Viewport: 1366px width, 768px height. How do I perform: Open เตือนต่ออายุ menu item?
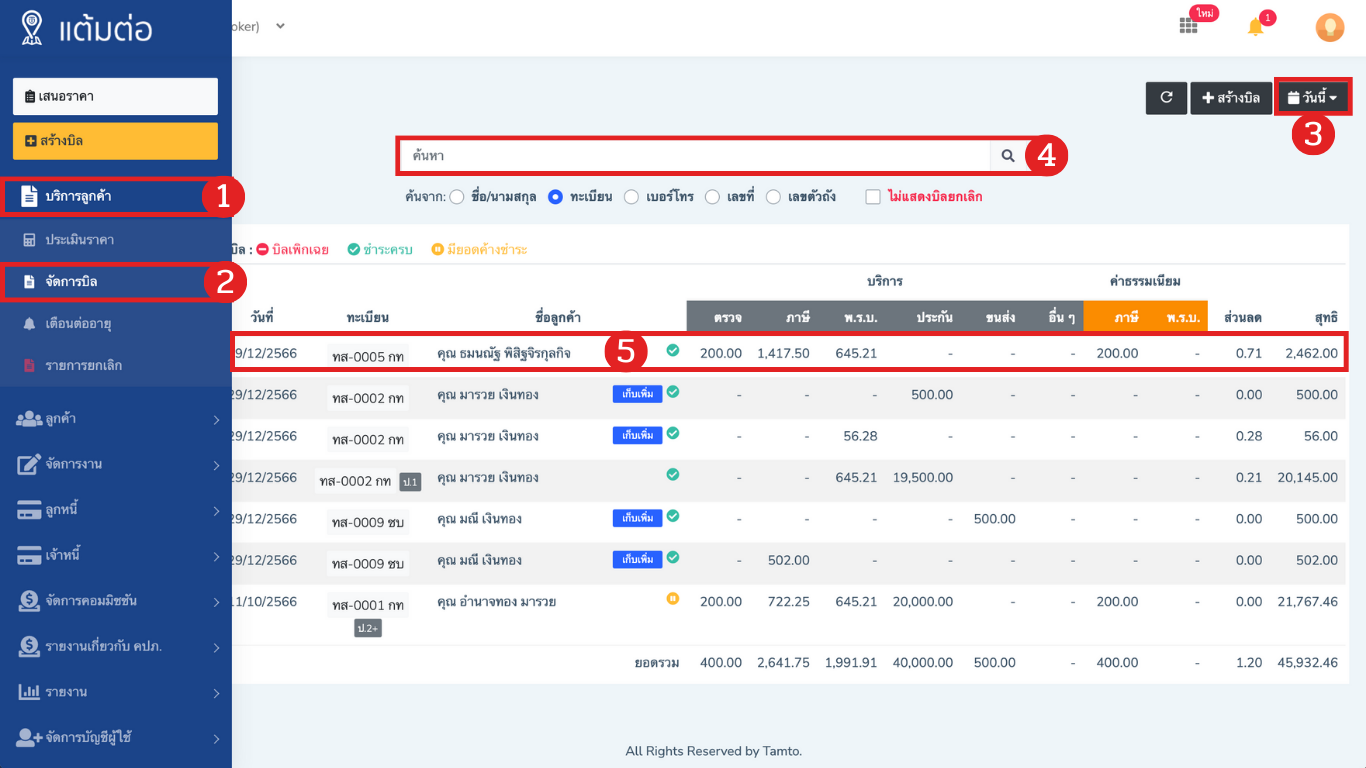(x=116, y=324)
